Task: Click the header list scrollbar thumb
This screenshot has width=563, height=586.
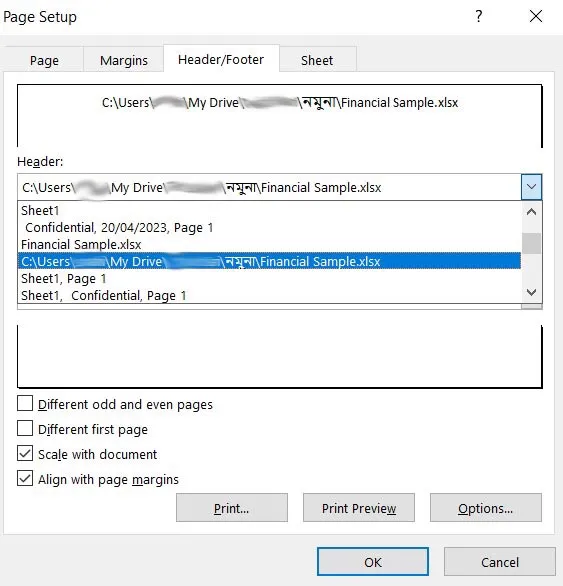Action: pyautogui.click(x=531, y=243)
